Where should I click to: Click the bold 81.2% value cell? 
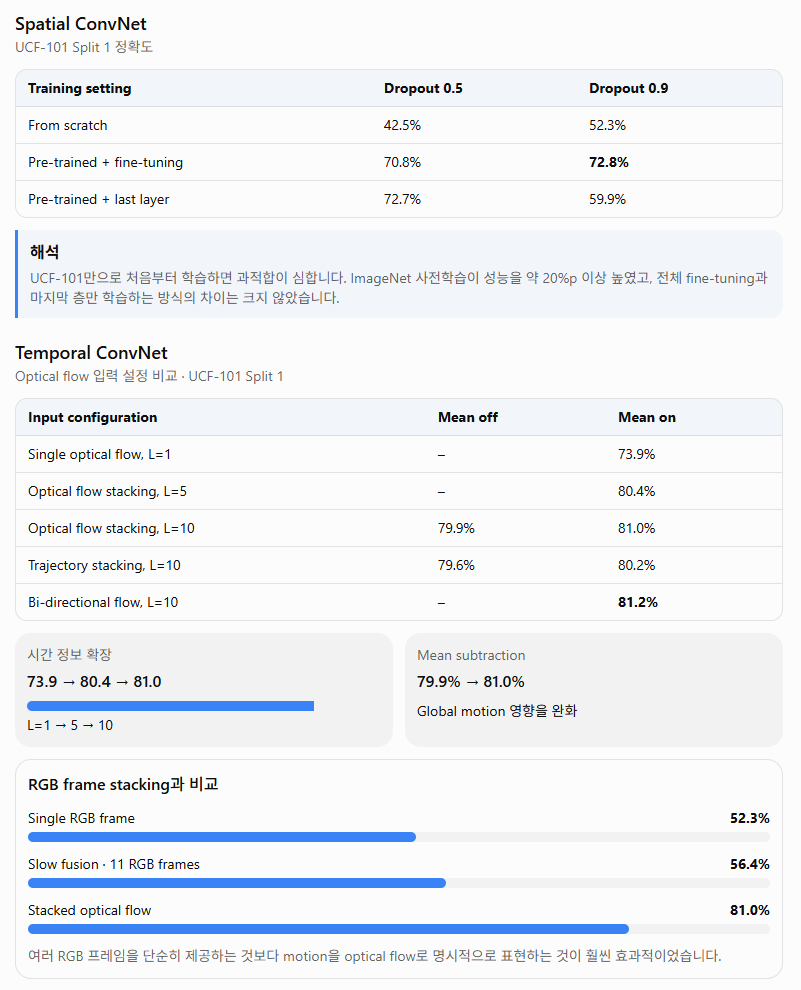pos(638,602)
